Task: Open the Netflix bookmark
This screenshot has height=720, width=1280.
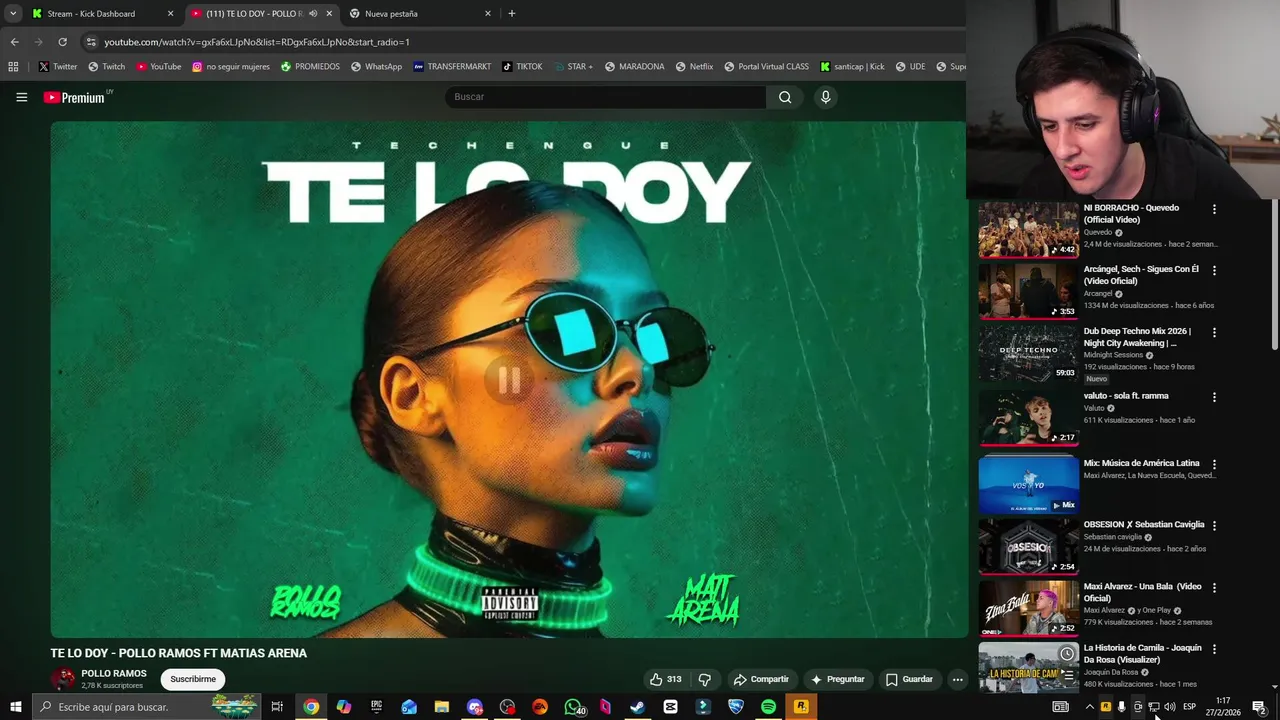Action: click(695, 67)
